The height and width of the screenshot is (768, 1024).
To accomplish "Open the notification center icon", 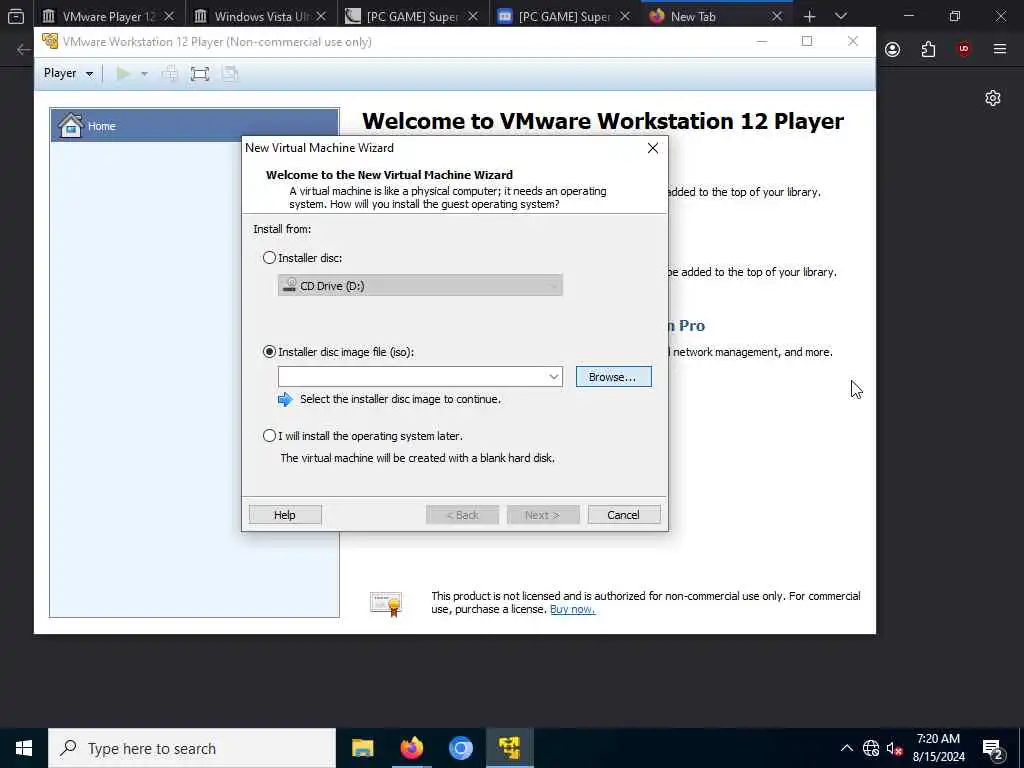I will coord(993,748).
